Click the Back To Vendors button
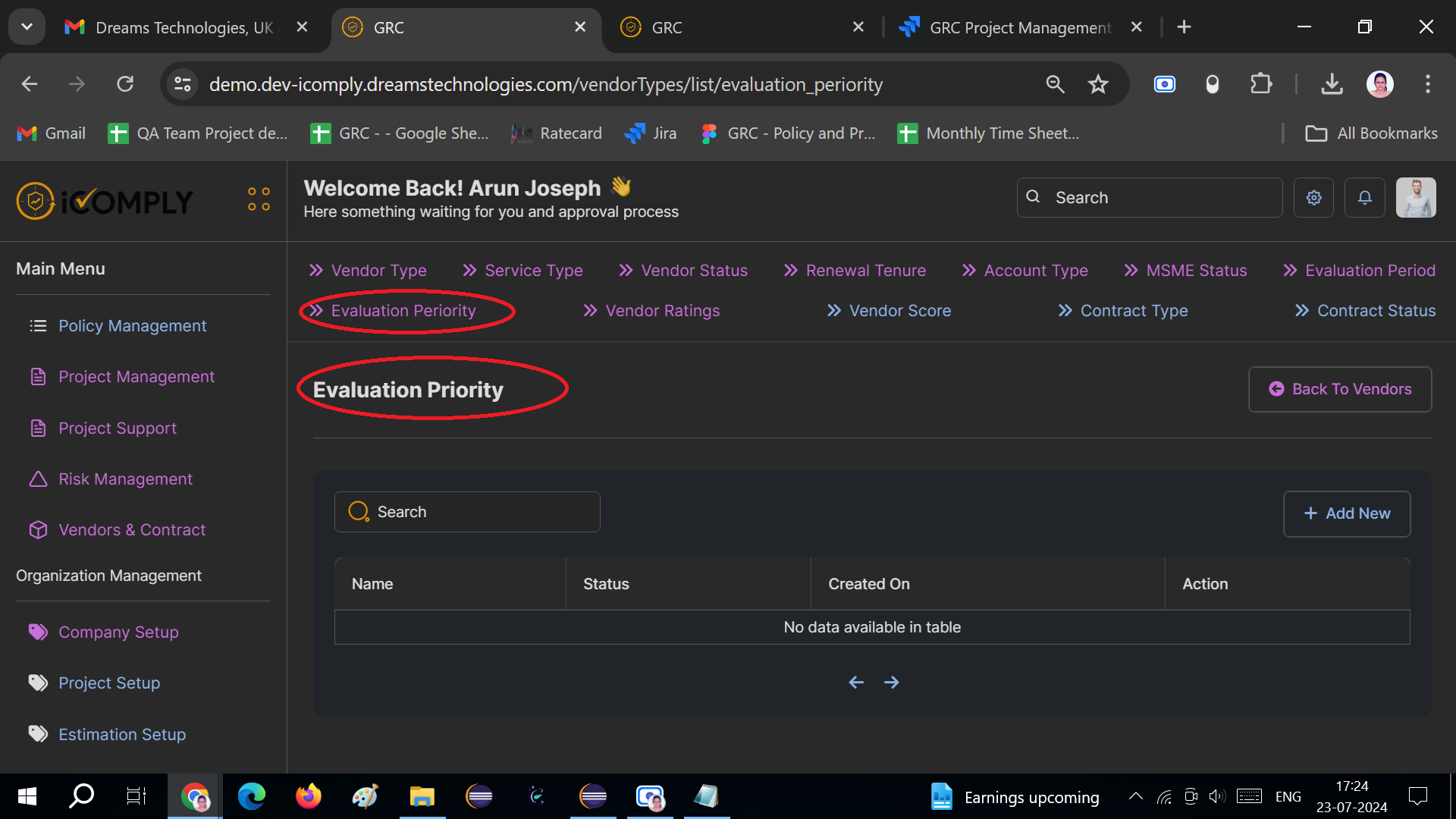Screen dimensions: 1456x819 click(x=1339, y=389)
